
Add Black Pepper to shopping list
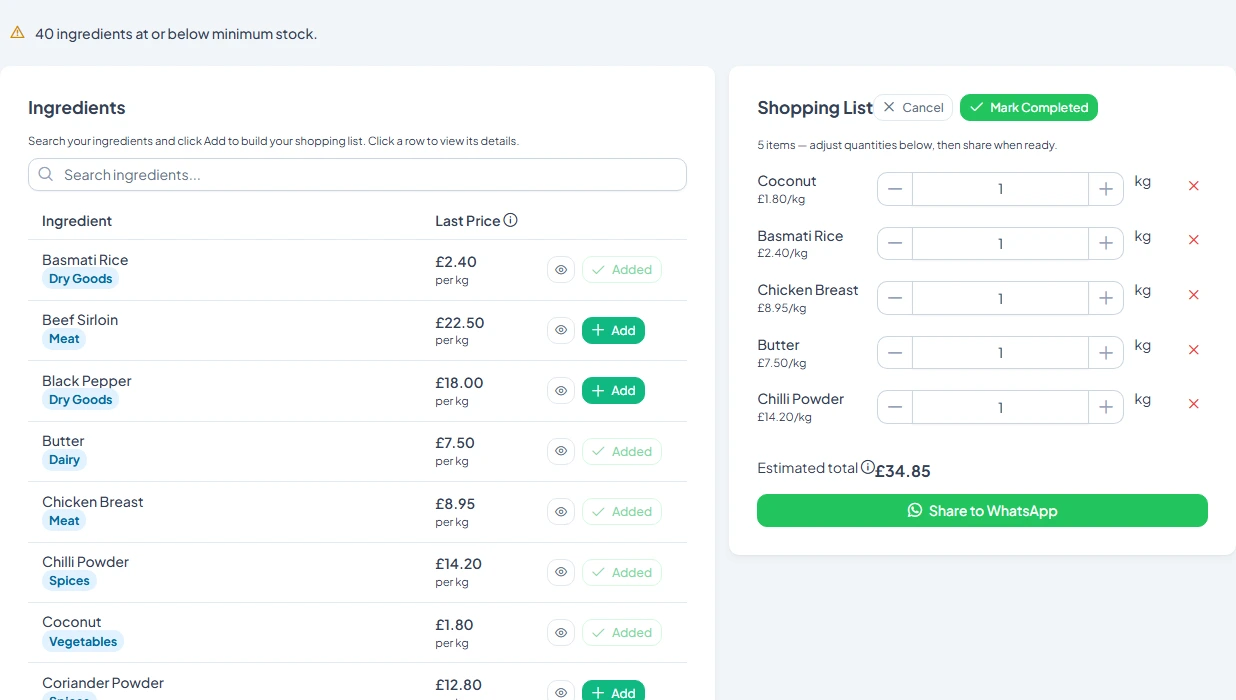pyautogui.click(x=613, y=391)
